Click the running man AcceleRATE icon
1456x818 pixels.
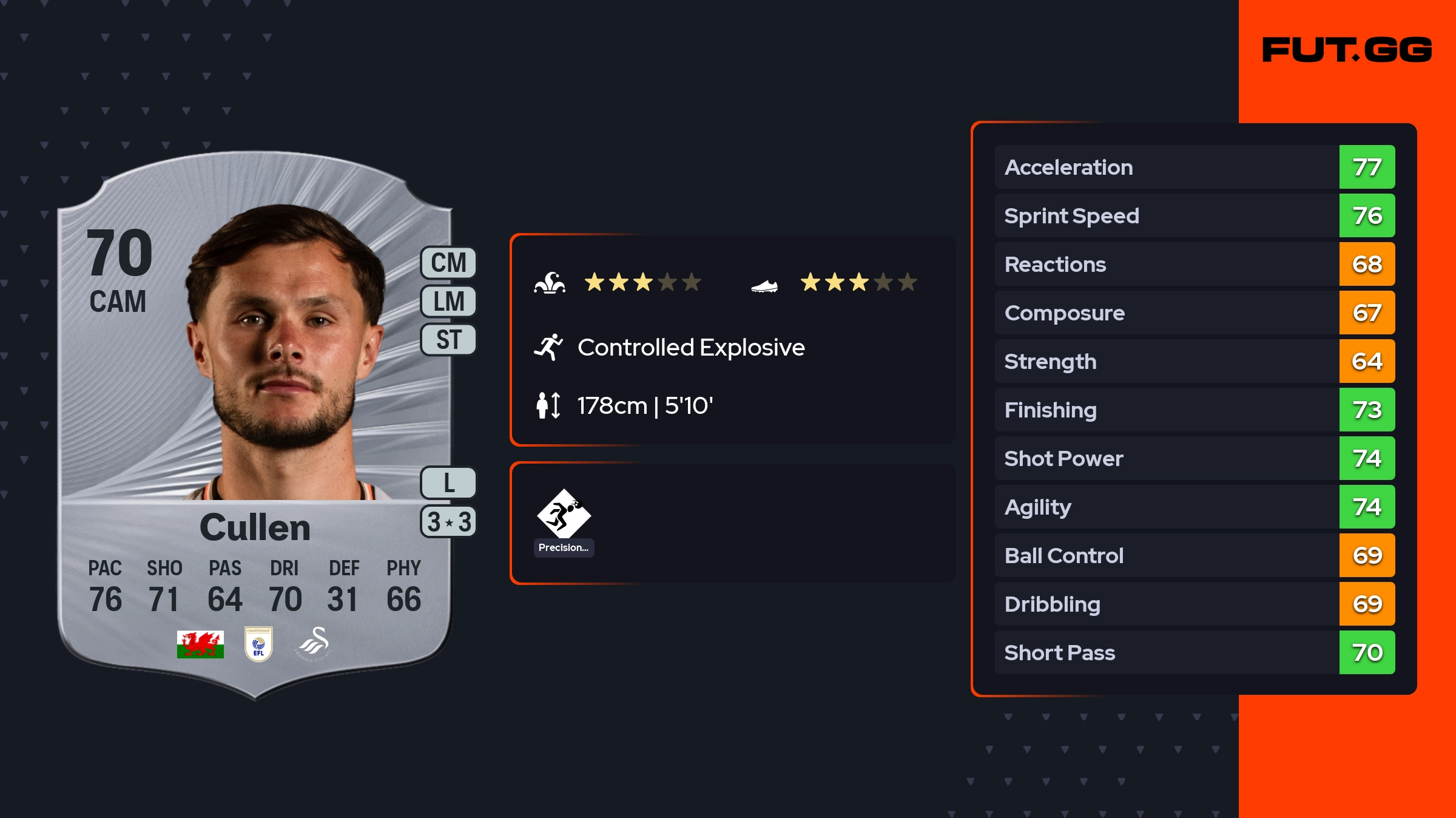point(548,348)
